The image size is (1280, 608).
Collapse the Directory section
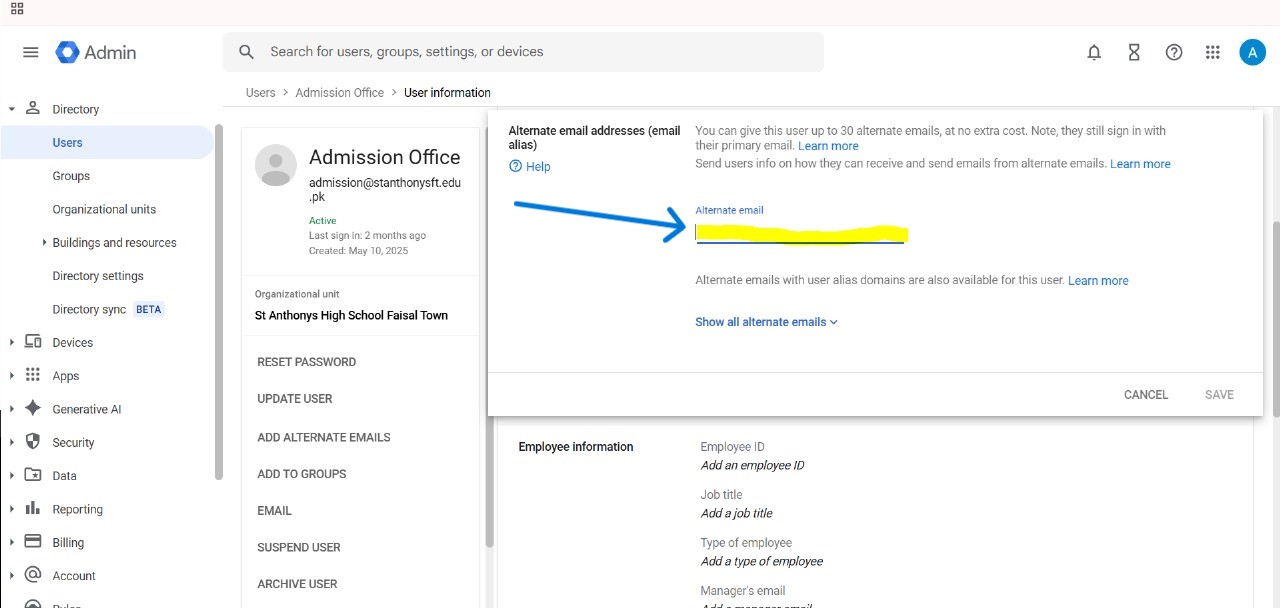pyautogui.click(x=11, y=108)
